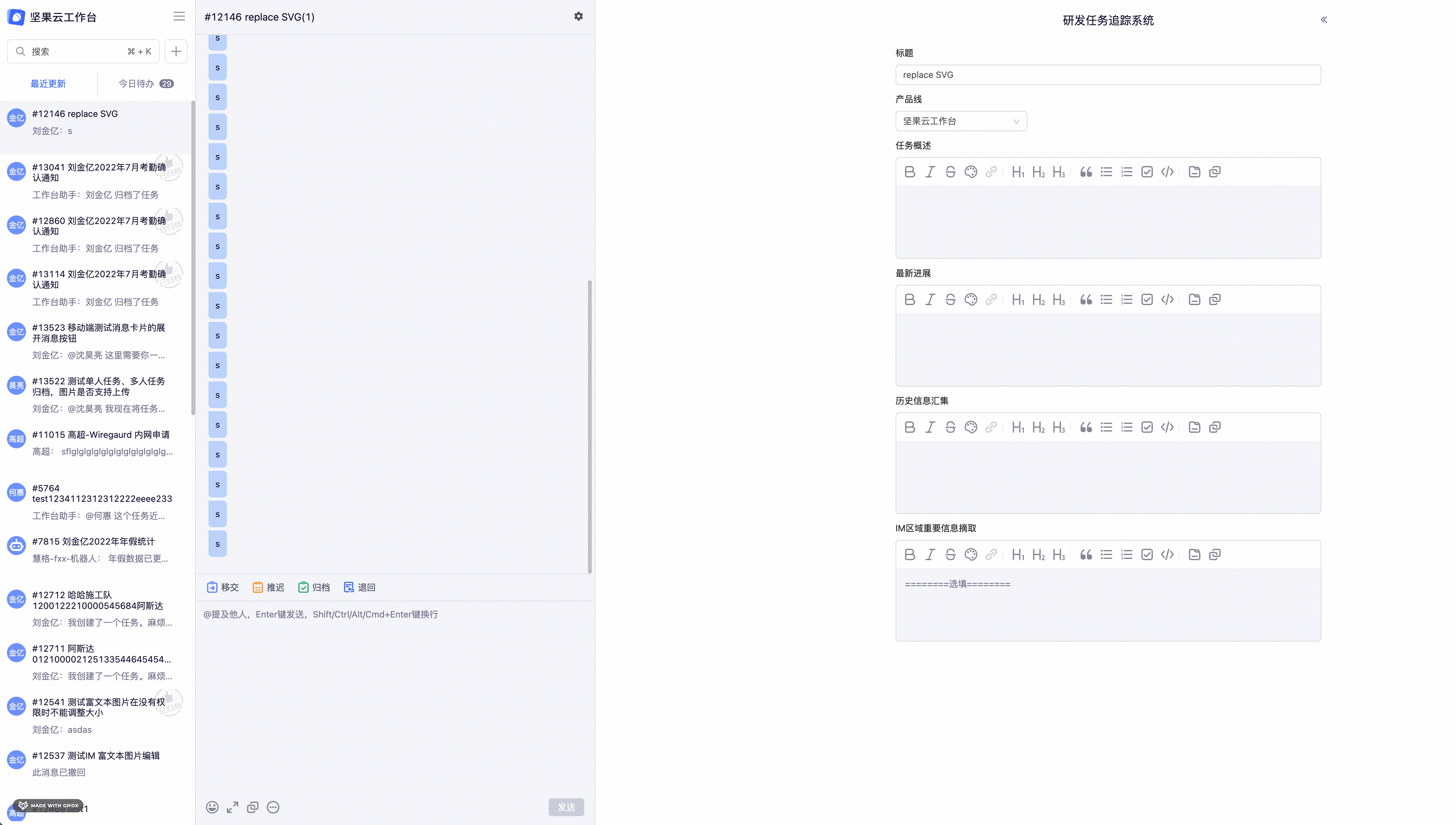Open the hamburger menu in the sidebar
1456x825 pixels.
(179, 16)
